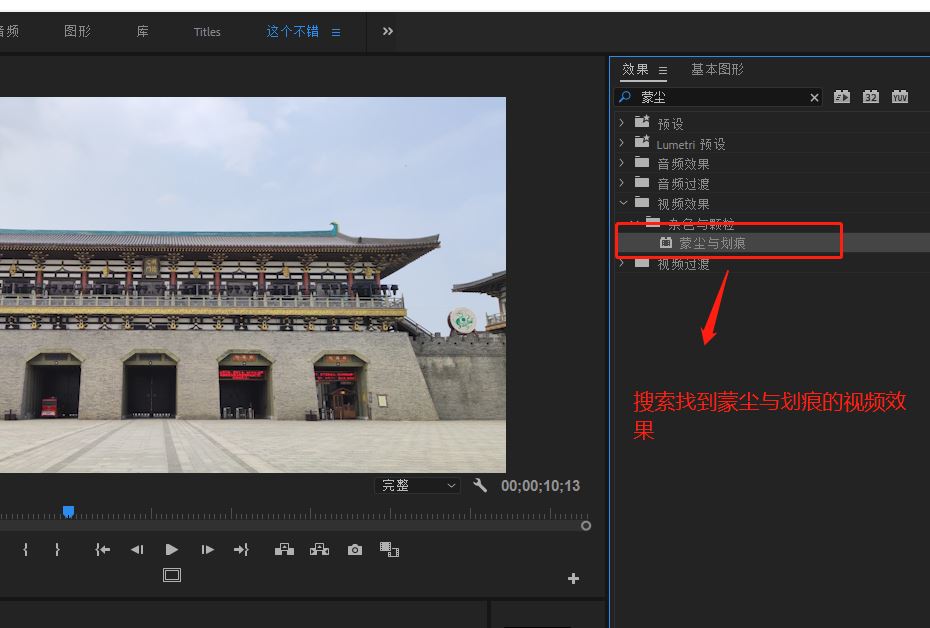Toggle YUV effects filter icon
Screen dimensions: 930x628
[900, 97]
